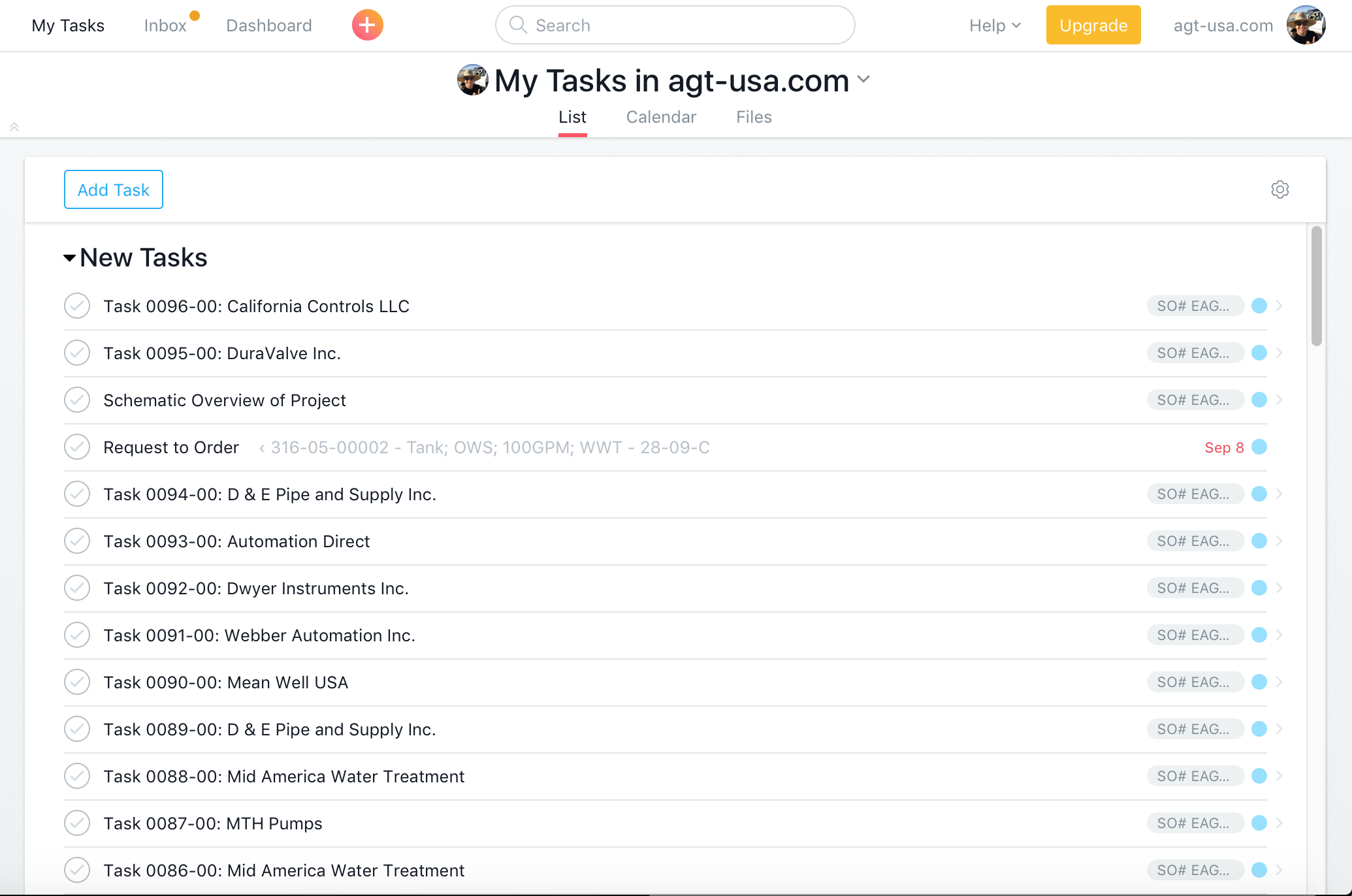The height and width of the screenshot is (896, 1352).
Task: Open SO# EAG project tag on Task 0093-00
Action: click(1195, 541)
